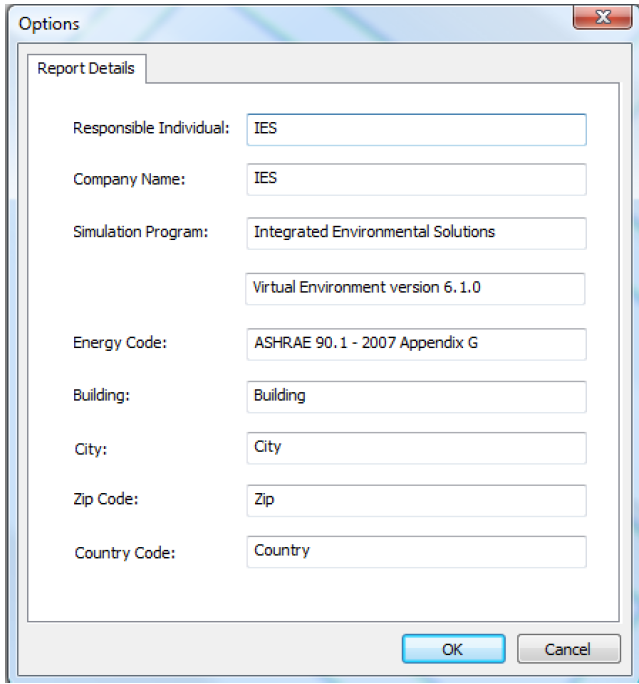Click the Country Code text field
639x684 pixels.
tap(415, 551)
